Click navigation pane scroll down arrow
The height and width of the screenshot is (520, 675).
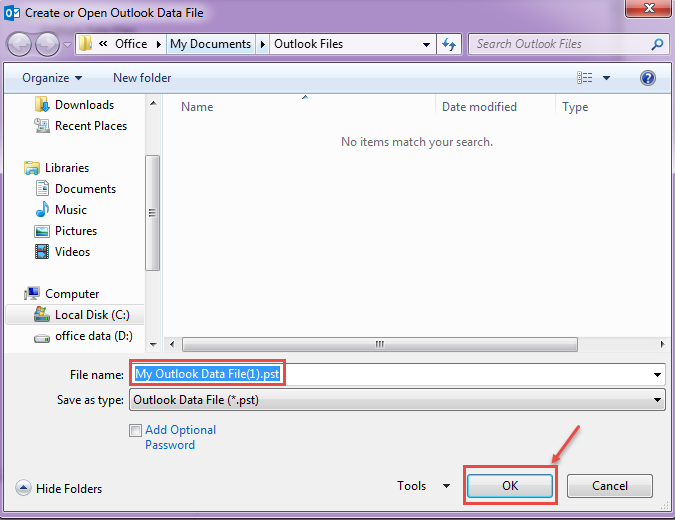coord(153,345)
